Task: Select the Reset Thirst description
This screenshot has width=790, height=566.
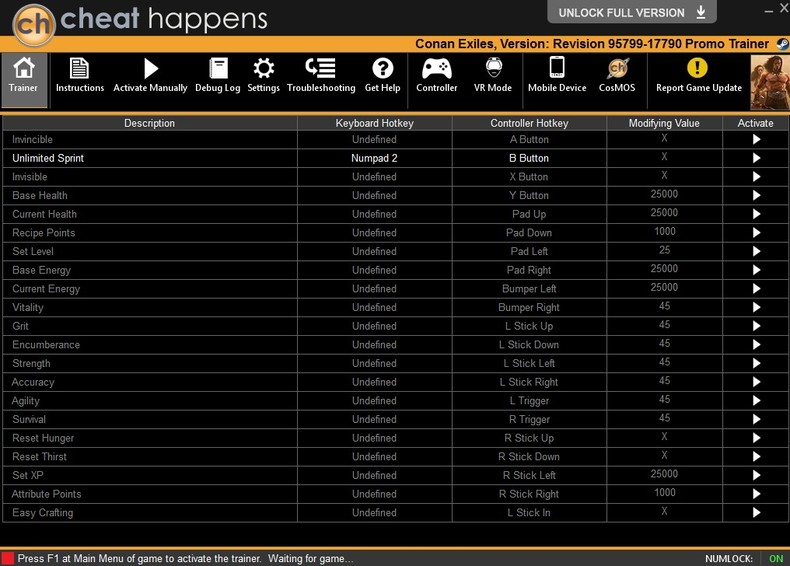Action: tap(39, 457)
